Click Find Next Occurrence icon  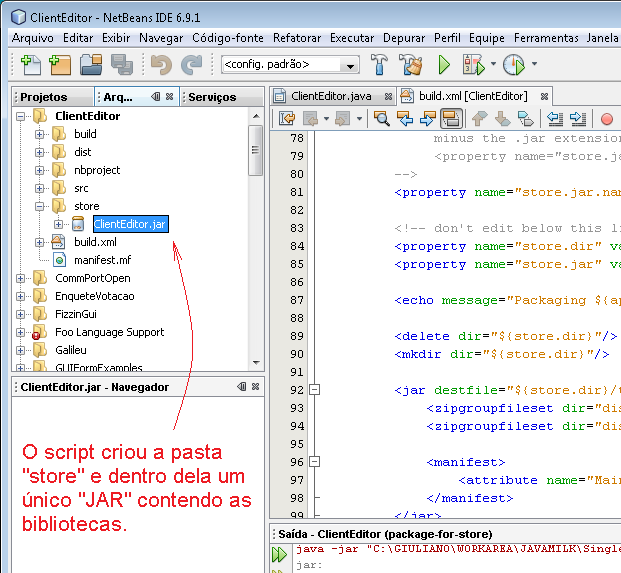click(x=428, y=118)
